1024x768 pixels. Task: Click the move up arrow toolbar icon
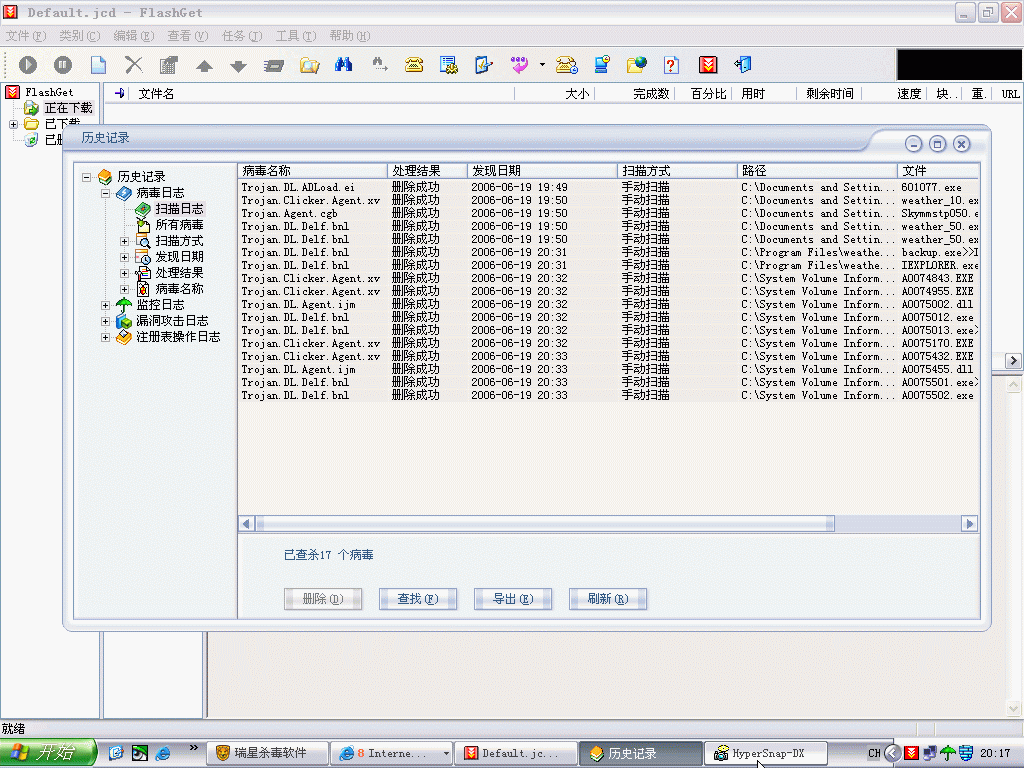pyautogui.click(x=204, y=66)
